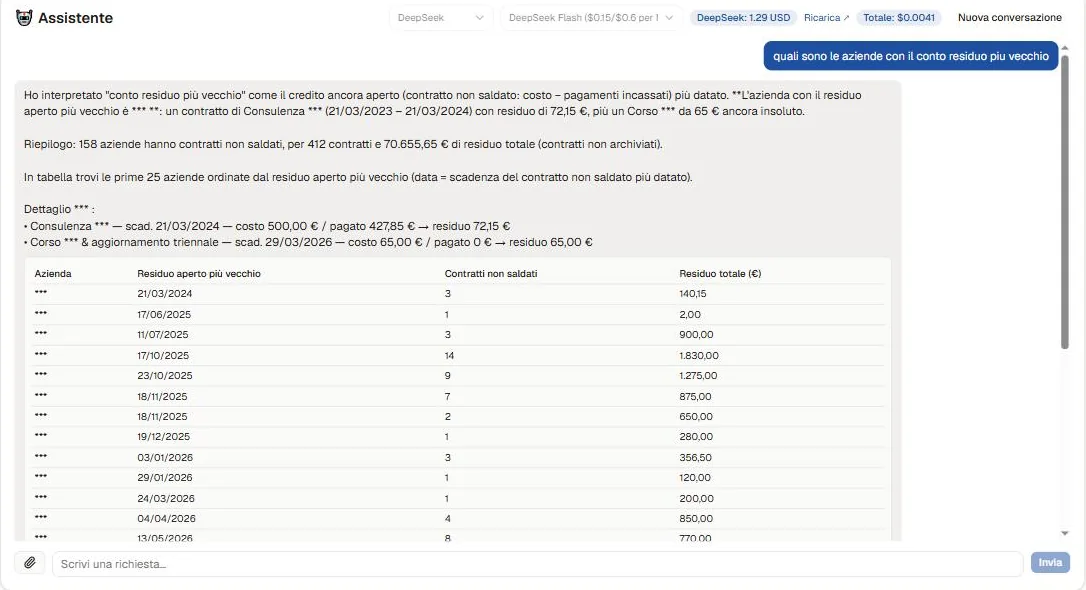Click the "Dettaglio *** :" heading line
Screen dimensions: 1086x590
[59, 209]
